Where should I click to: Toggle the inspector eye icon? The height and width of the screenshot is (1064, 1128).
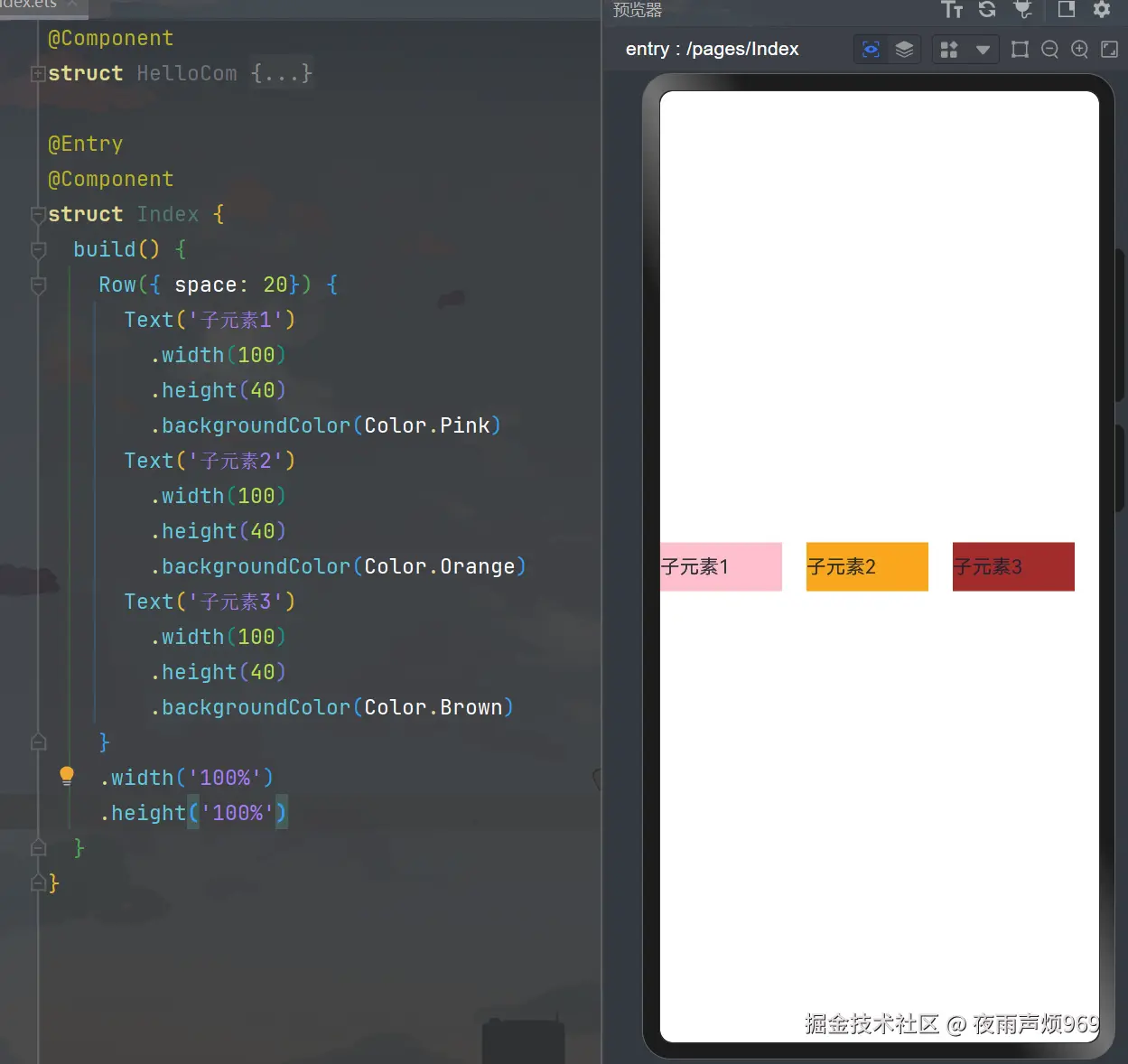871,49
